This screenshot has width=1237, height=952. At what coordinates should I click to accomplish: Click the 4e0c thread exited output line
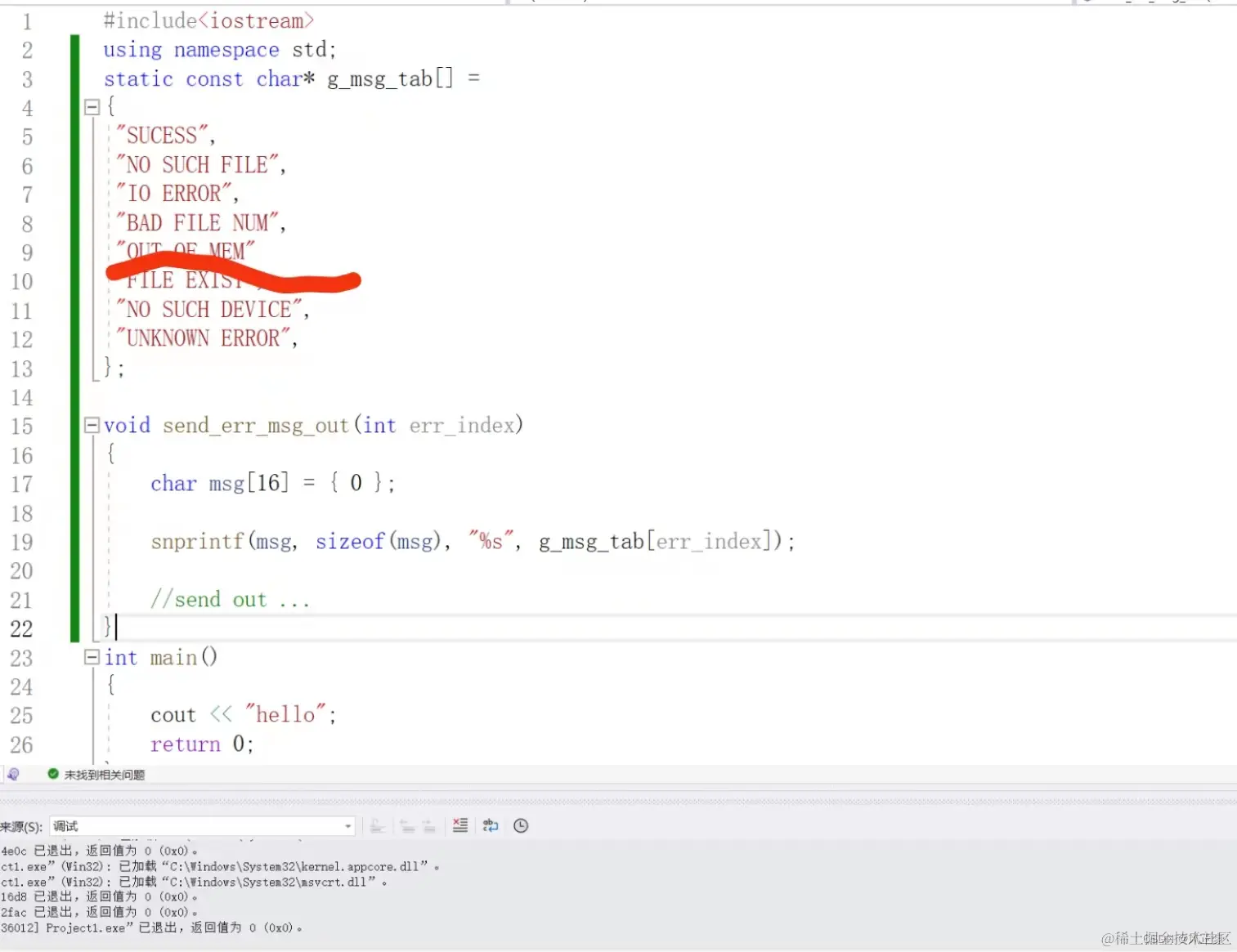(x=99, y=851)
